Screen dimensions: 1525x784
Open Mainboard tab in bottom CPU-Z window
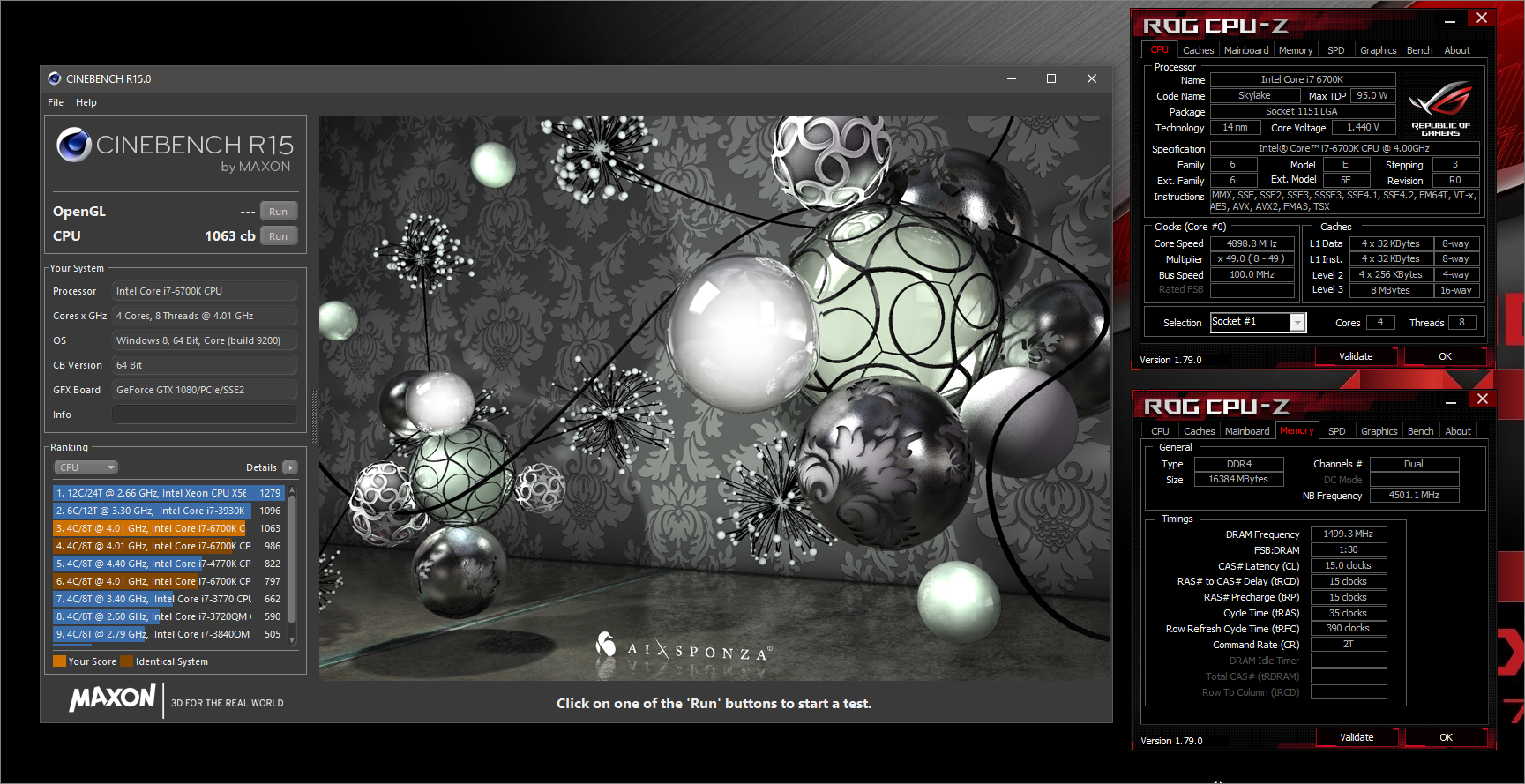1247,431
